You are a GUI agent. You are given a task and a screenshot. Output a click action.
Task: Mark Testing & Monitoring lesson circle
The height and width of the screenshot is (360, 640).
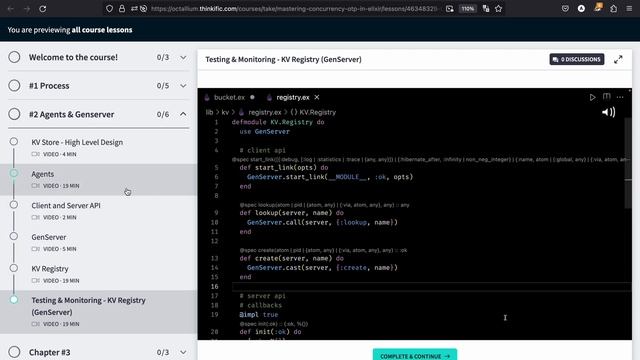(14, 300)
